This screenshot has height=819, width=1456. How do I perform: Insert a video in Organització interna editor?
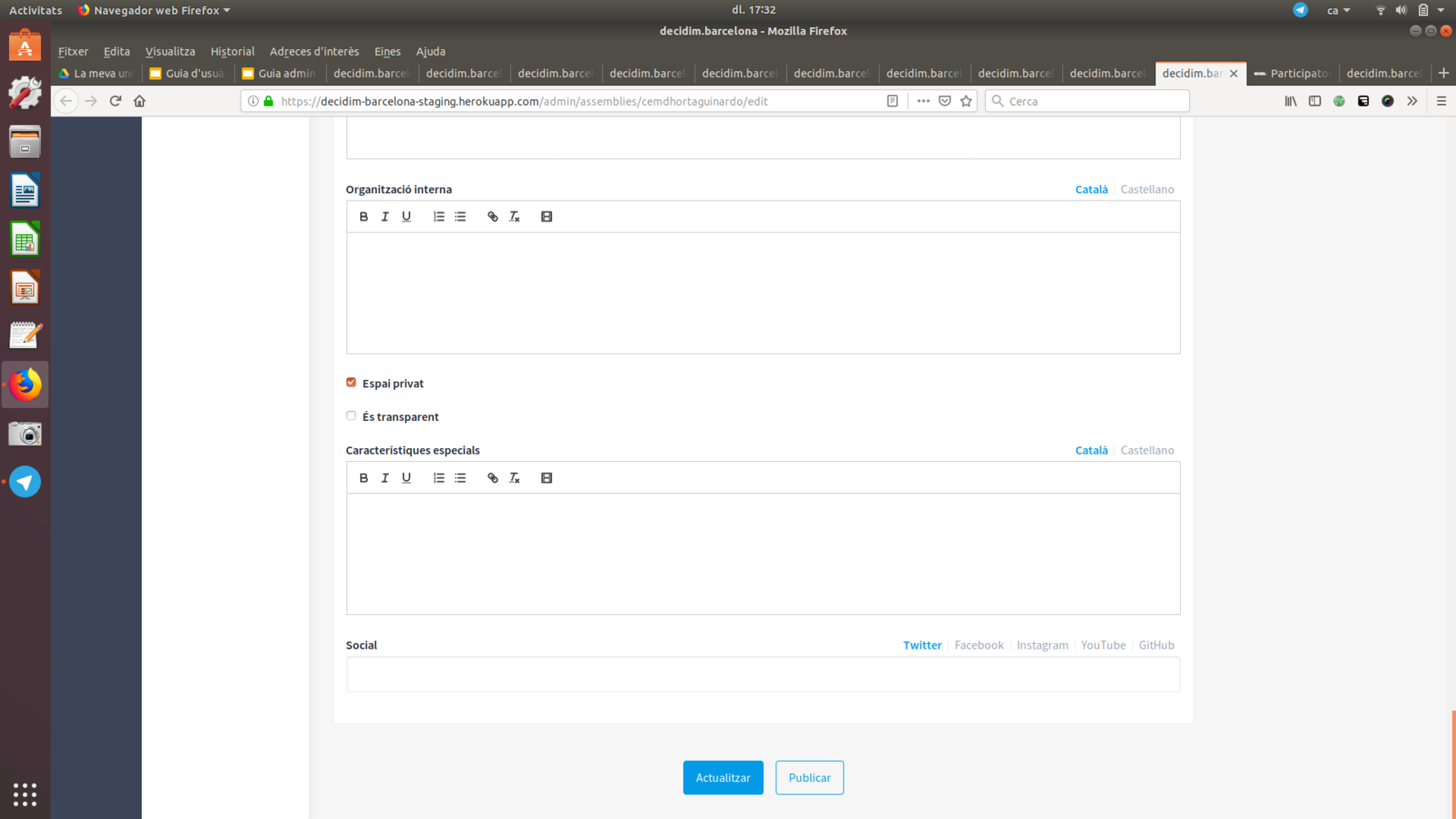(x=546, y=216)
